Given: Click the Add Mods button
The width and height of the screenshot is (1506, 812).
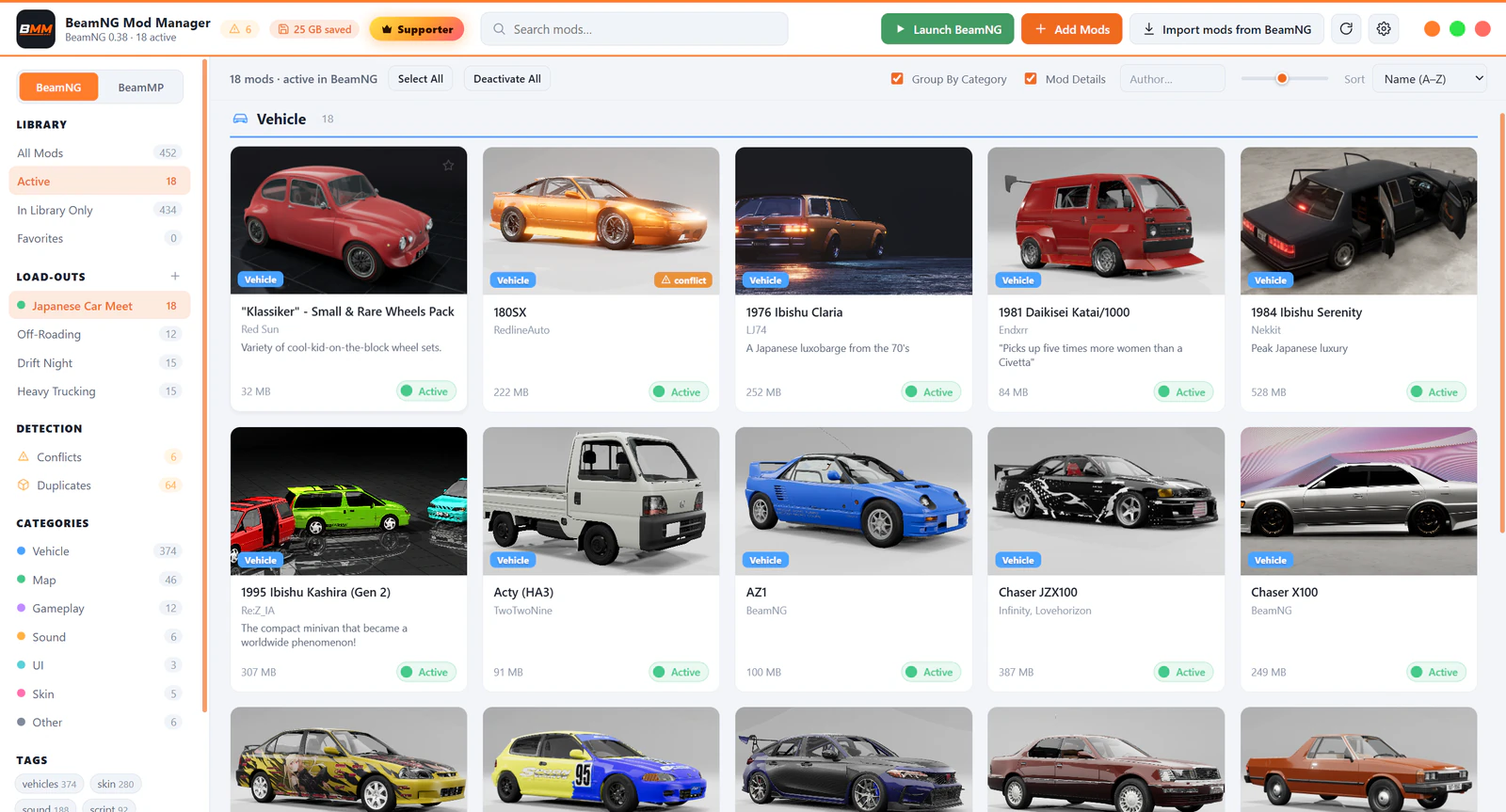Looking at the screenshot, I should tap(1071, 29).
